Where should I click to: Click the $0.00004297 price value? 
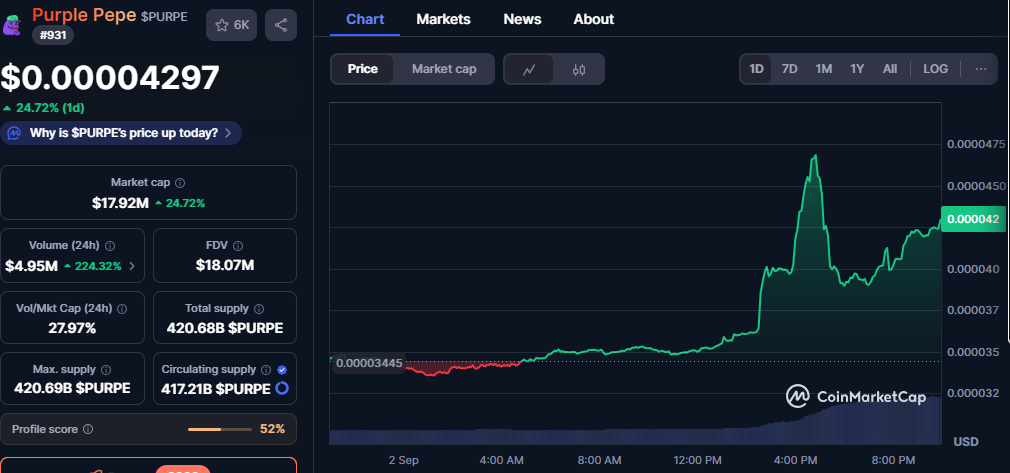(110, 77)
